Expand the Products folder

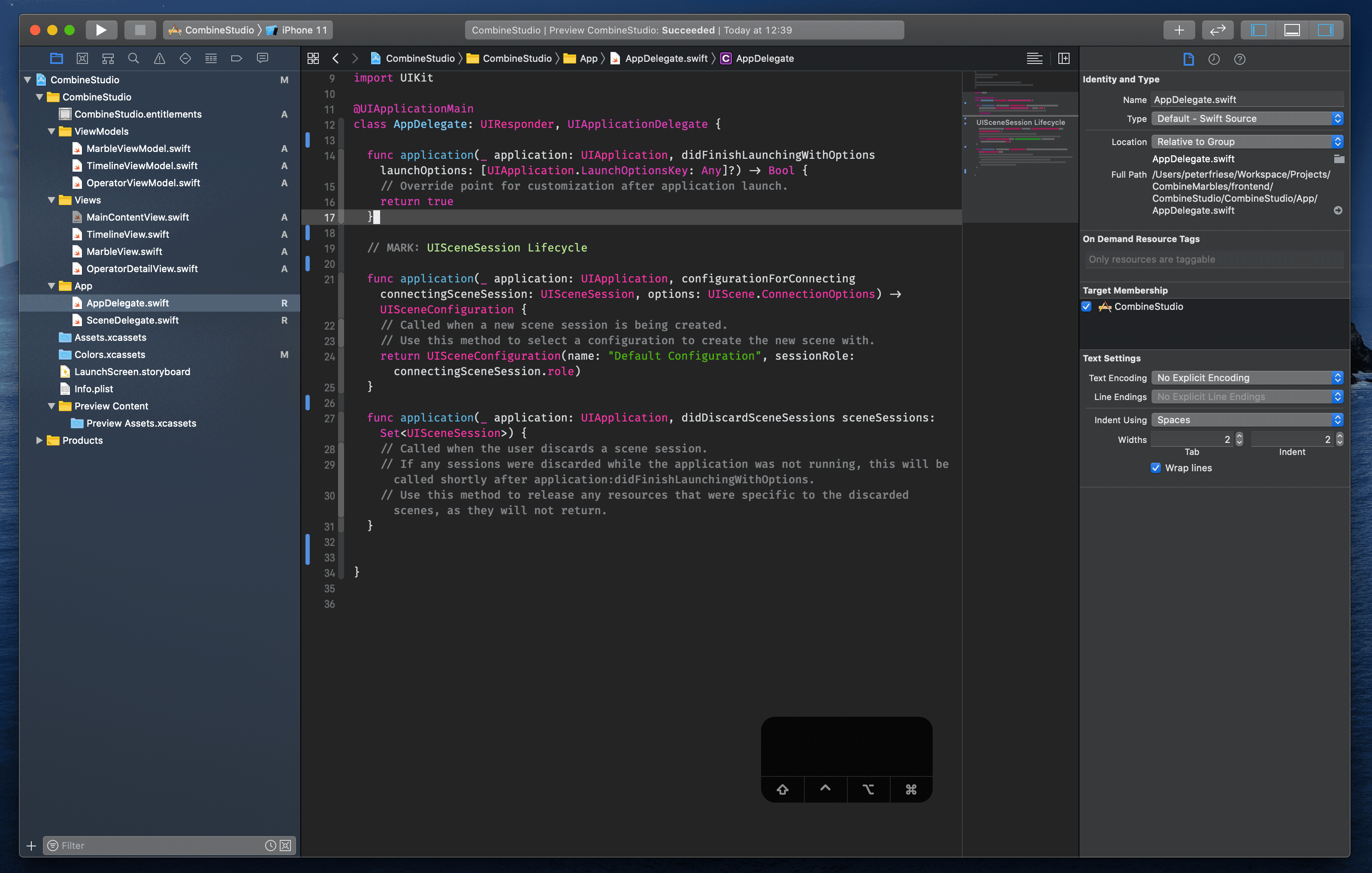coord(39,440)
